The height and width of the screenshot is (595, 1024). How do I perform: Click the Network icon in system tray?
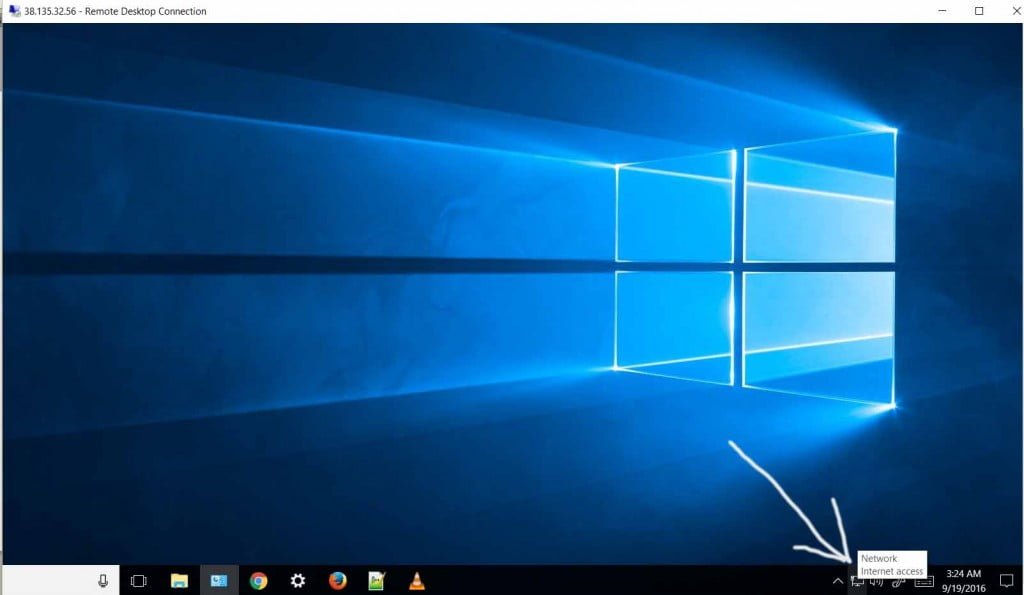point(857,583)
